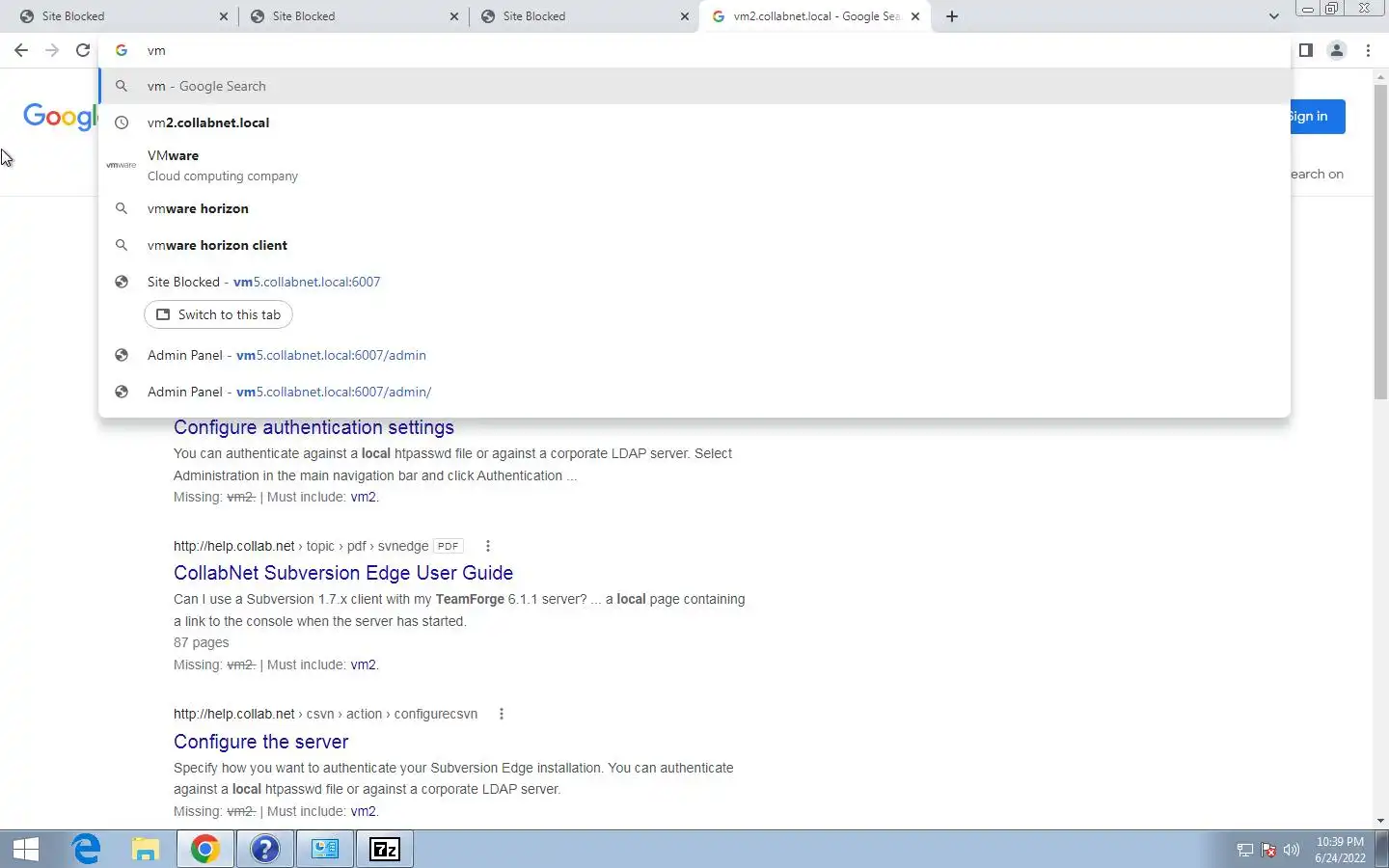
Task: Click the VMware logo icon
Action: tap(122, 165)
